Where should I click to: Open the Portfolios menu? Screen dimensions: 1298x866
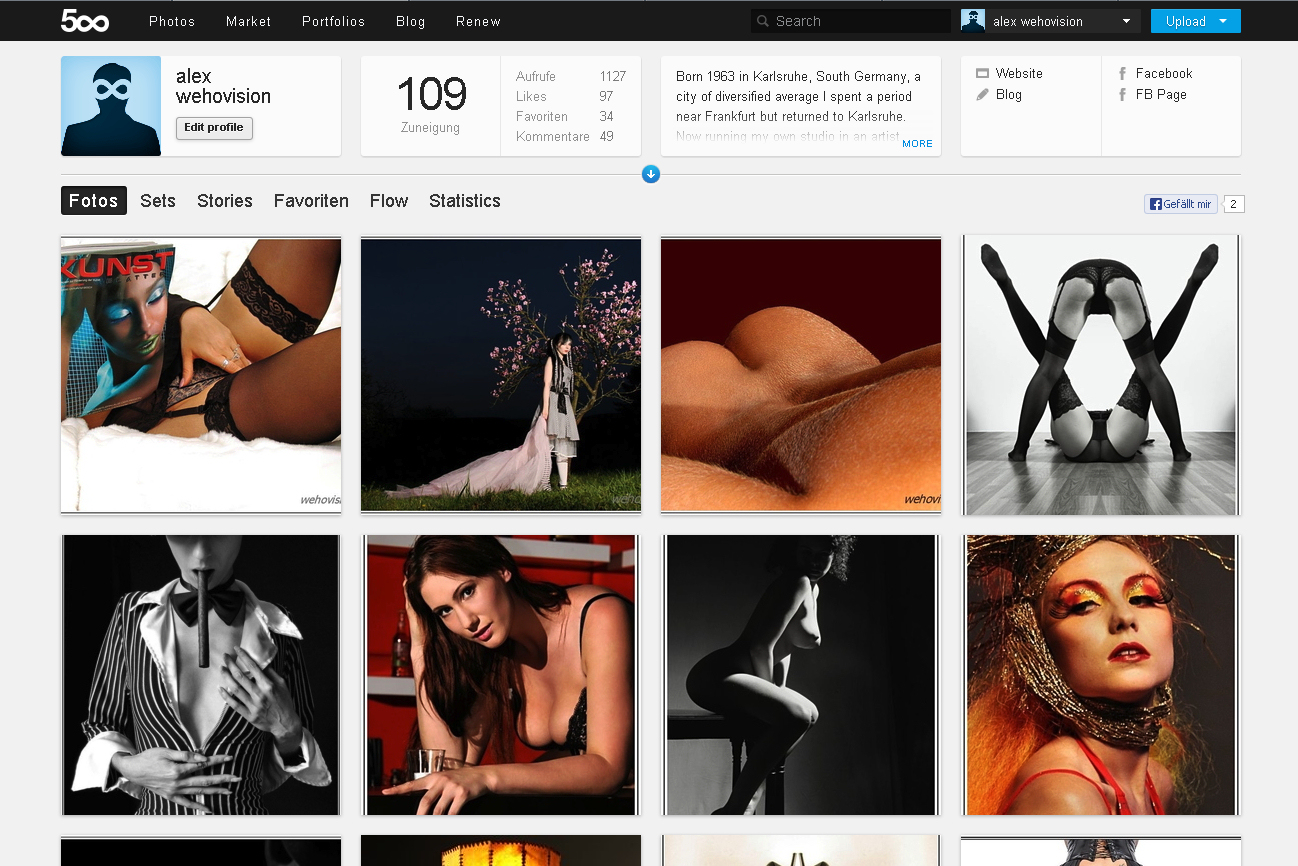(x=333, y=21)
